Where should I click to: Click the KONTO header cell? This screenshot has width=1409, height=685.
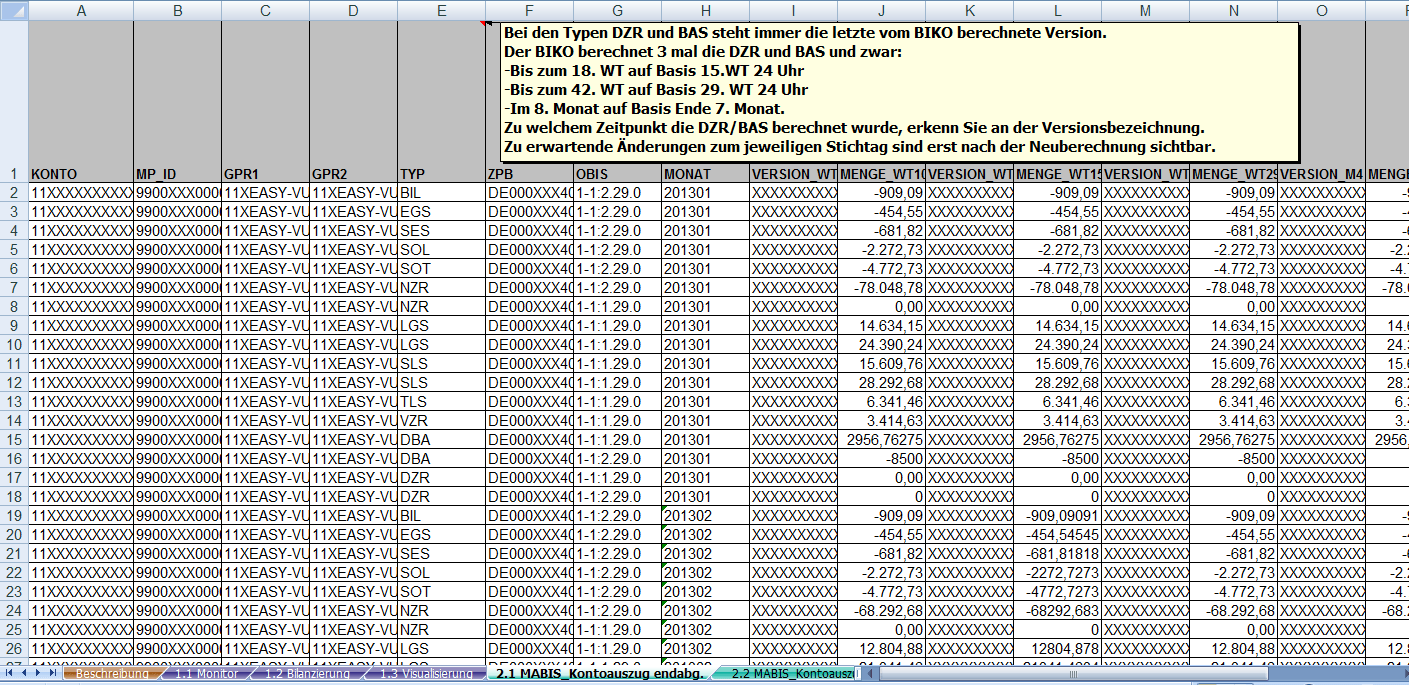pyautogui.click(x=80, y=173)
